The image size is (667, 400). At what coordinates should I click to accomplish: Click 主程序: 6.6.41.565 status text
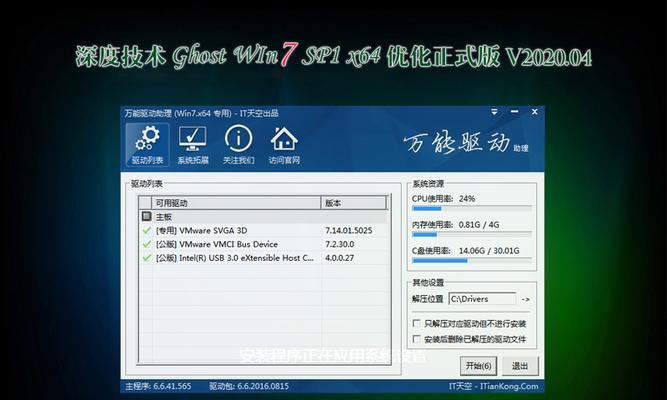[158, 386]
